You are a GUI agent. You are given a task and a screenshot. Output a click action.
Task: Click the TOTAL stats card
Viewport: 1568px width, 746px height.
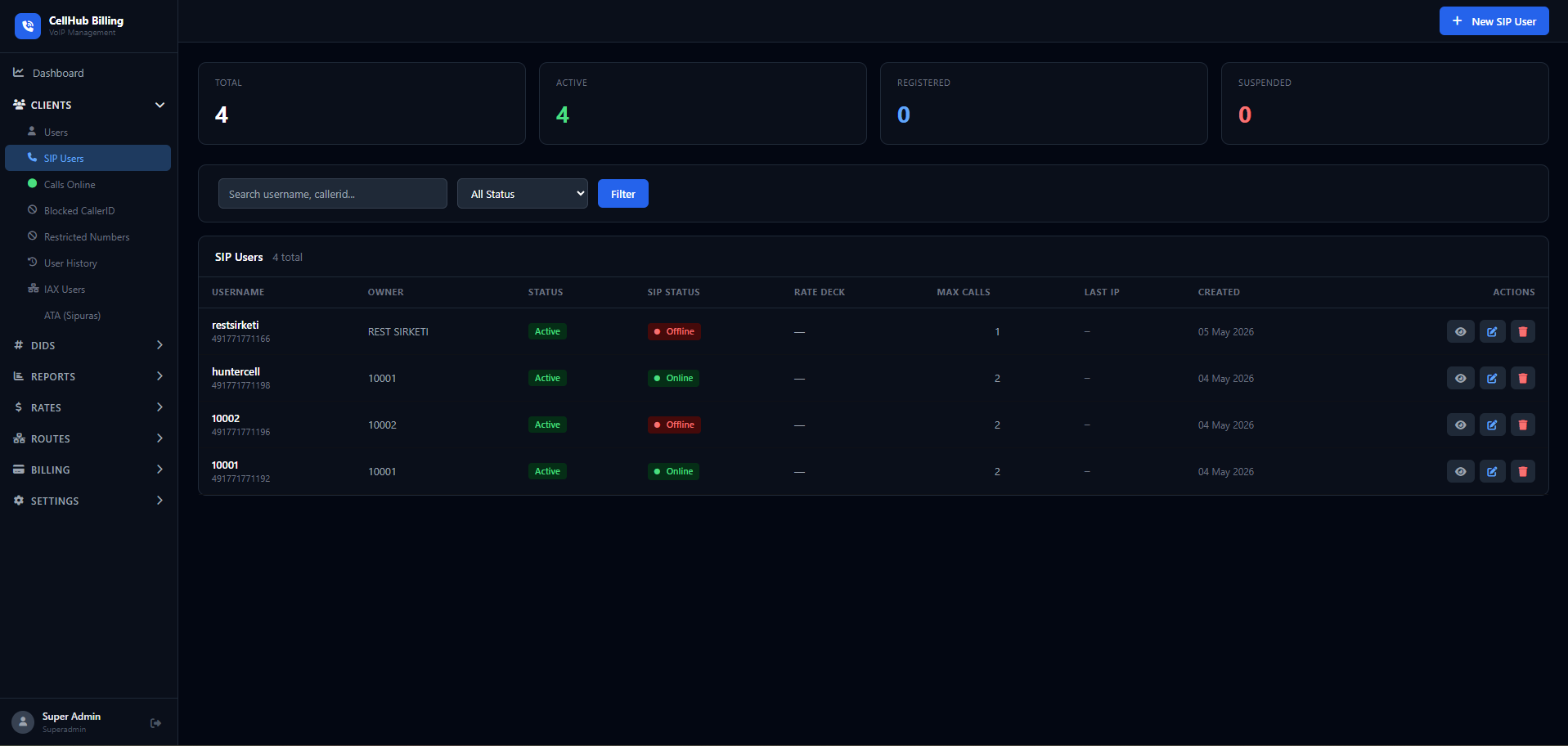(x=362, y=103)
